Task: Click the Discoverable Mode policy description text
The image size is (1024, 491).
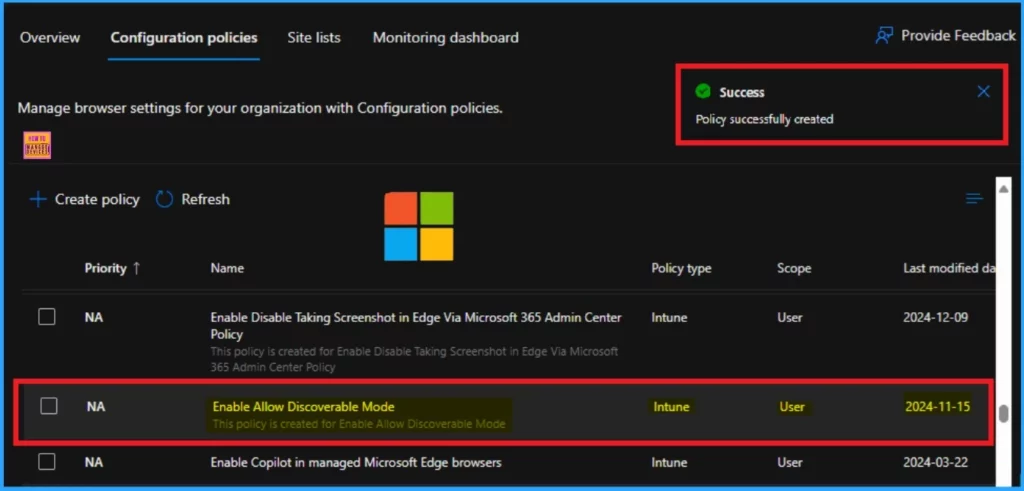Action: coord(359,424)
